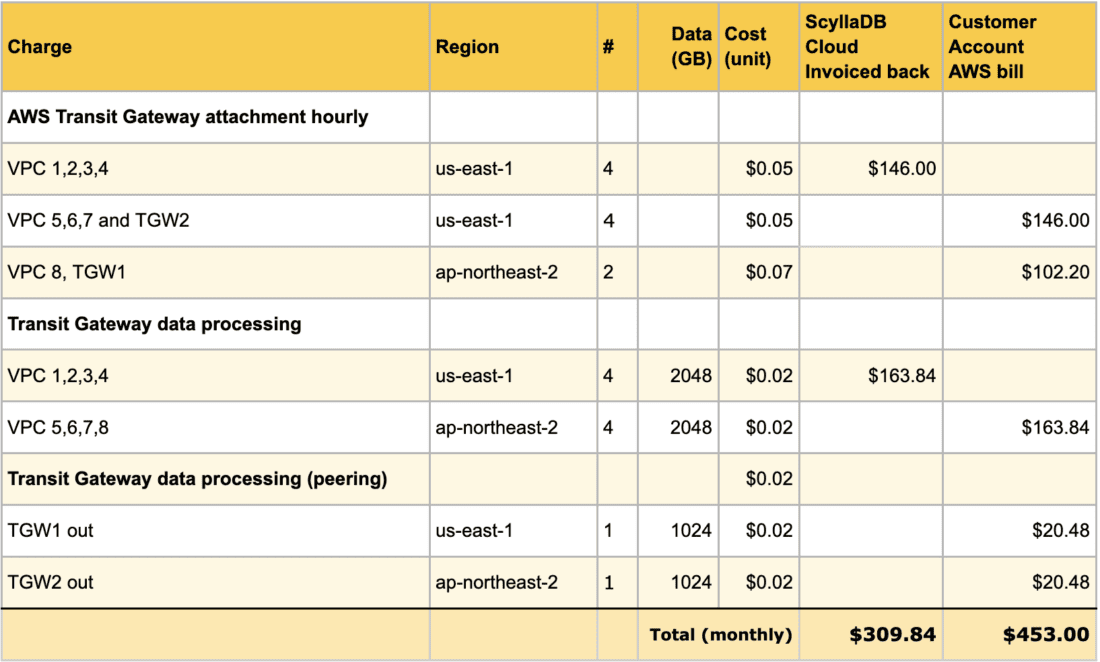Screen dimensions: 1100x662
Task: Click $0.02 in TGW1 out row
Action: coord(758,531)
